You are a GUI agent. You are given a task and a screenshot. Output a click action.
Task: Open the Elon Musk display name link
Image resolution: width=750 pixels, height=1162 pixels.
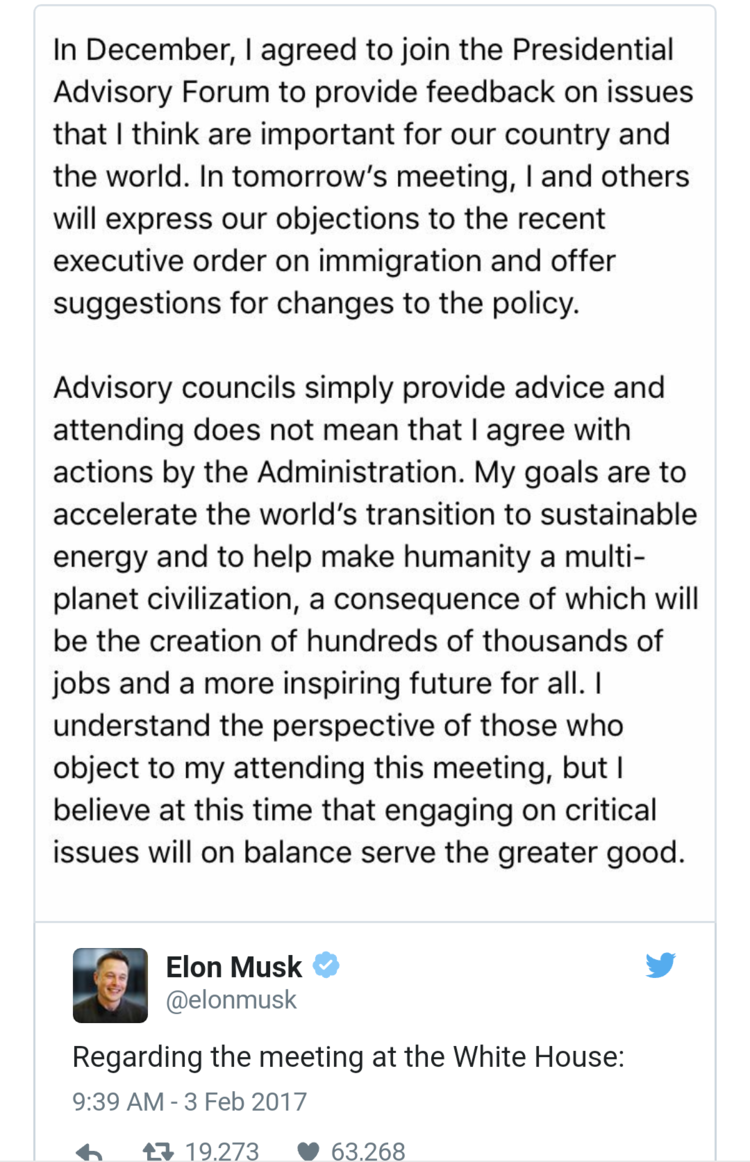233,967
